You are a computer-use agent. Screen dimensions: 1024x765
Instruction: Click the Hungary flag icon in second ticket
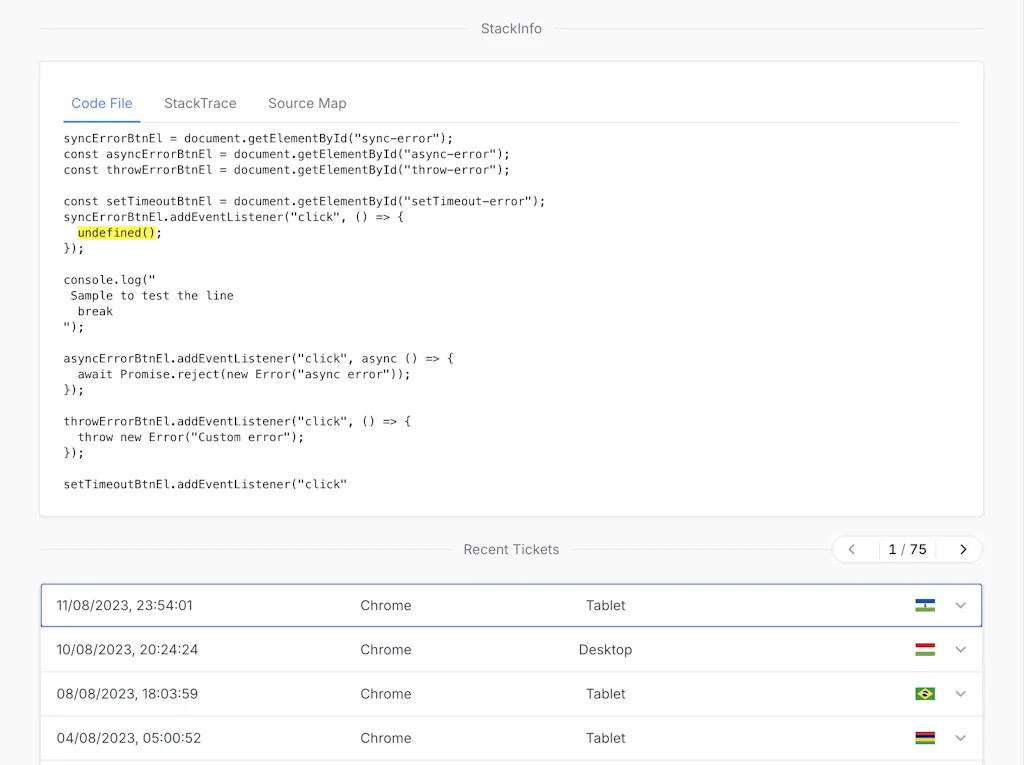coord(925,649)
